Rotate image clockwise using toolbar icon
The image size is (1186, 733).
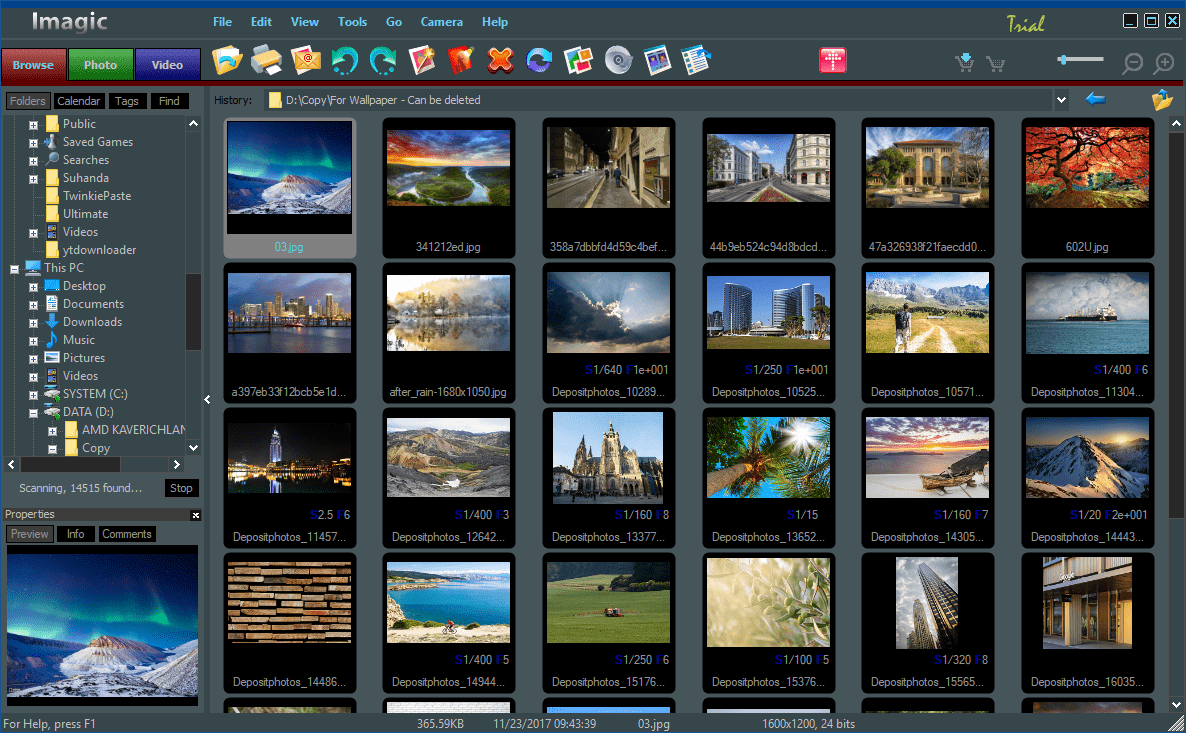[x=383, y=61]
